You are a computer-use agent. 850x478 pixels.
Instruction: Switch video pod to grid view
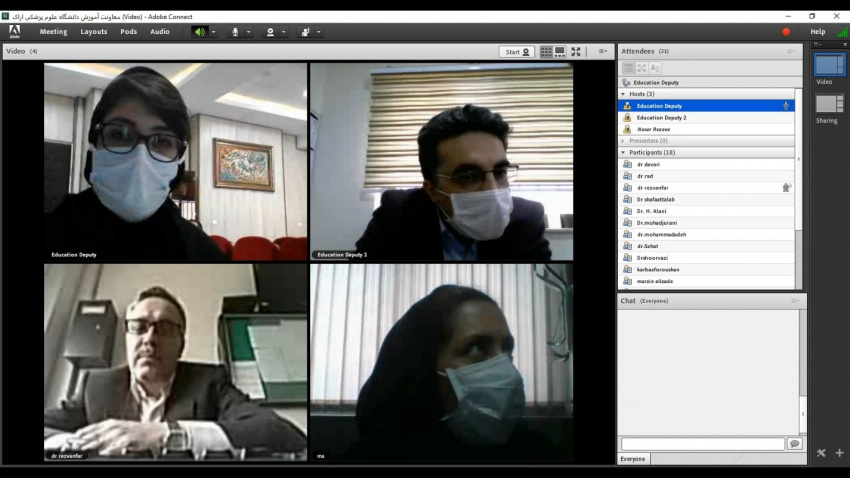click(x=546, y=52)
